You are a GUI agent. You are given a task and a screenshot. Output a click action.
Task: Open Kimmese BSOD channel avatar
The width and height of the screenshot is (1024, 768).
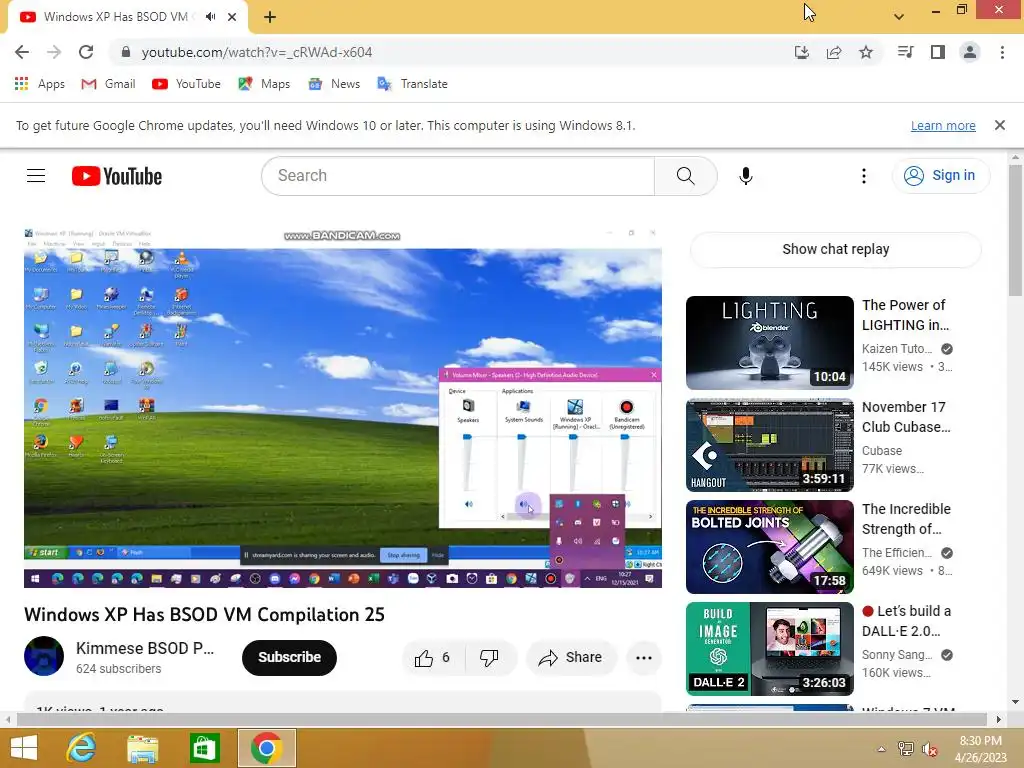(44, 656)
